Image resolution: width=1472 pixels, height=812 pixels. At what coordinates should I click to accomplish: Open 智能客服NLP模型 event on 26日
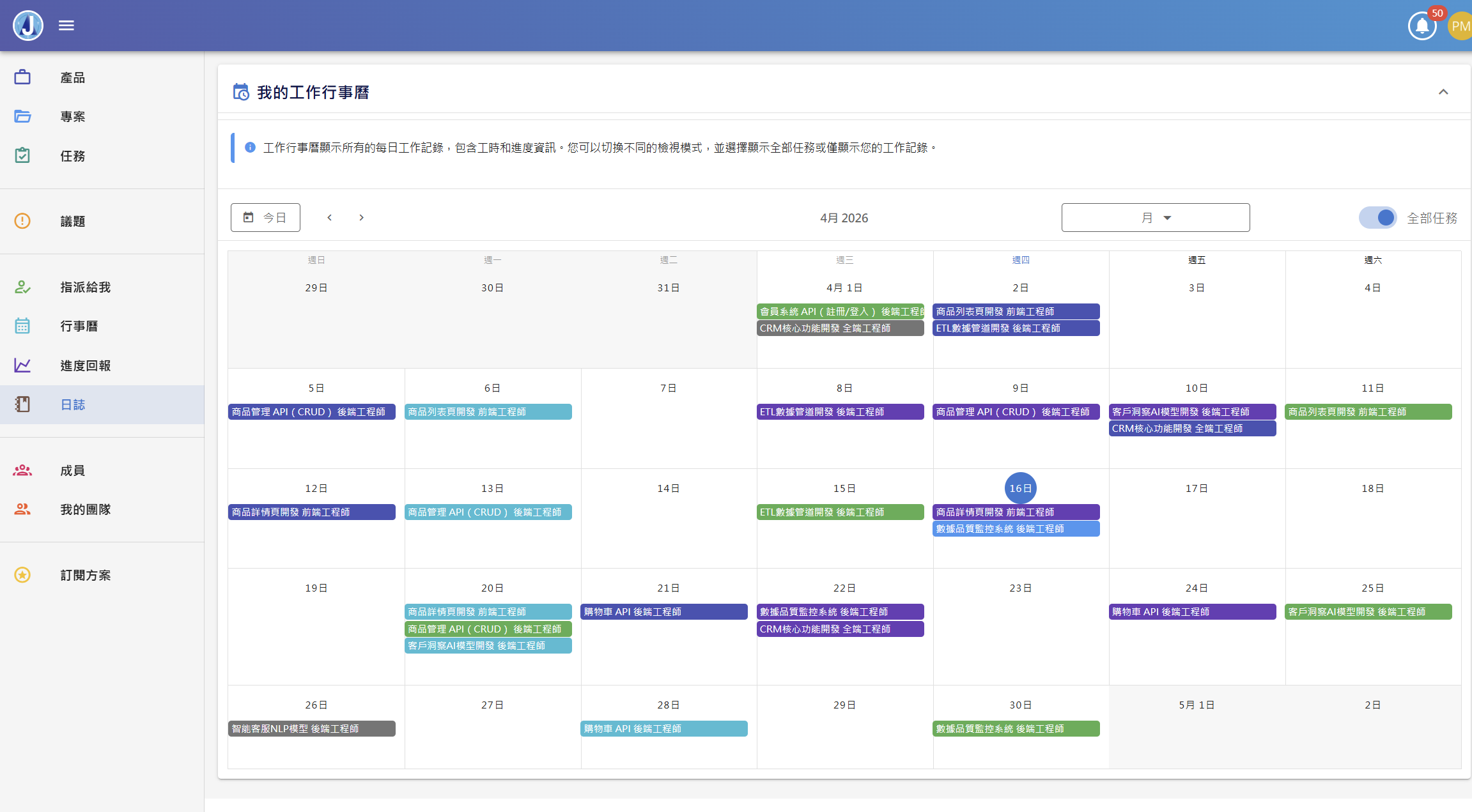tap(311, 729)
